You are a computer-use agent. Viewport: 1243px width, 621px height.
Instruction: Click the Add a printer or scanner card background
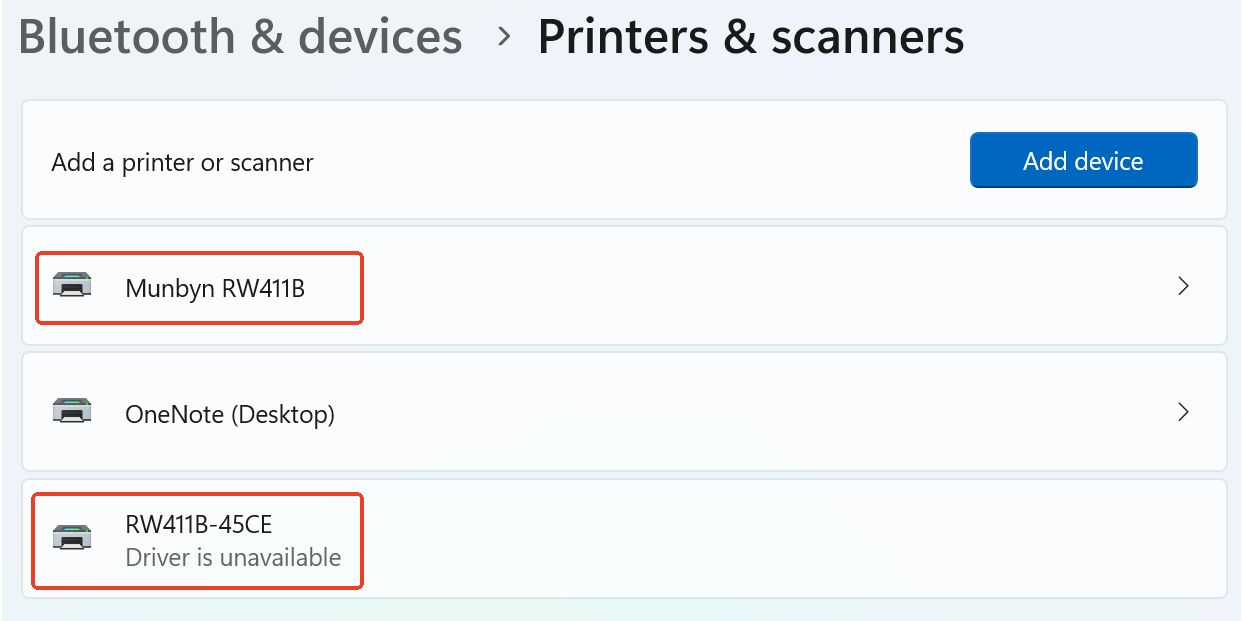(640, 160)
